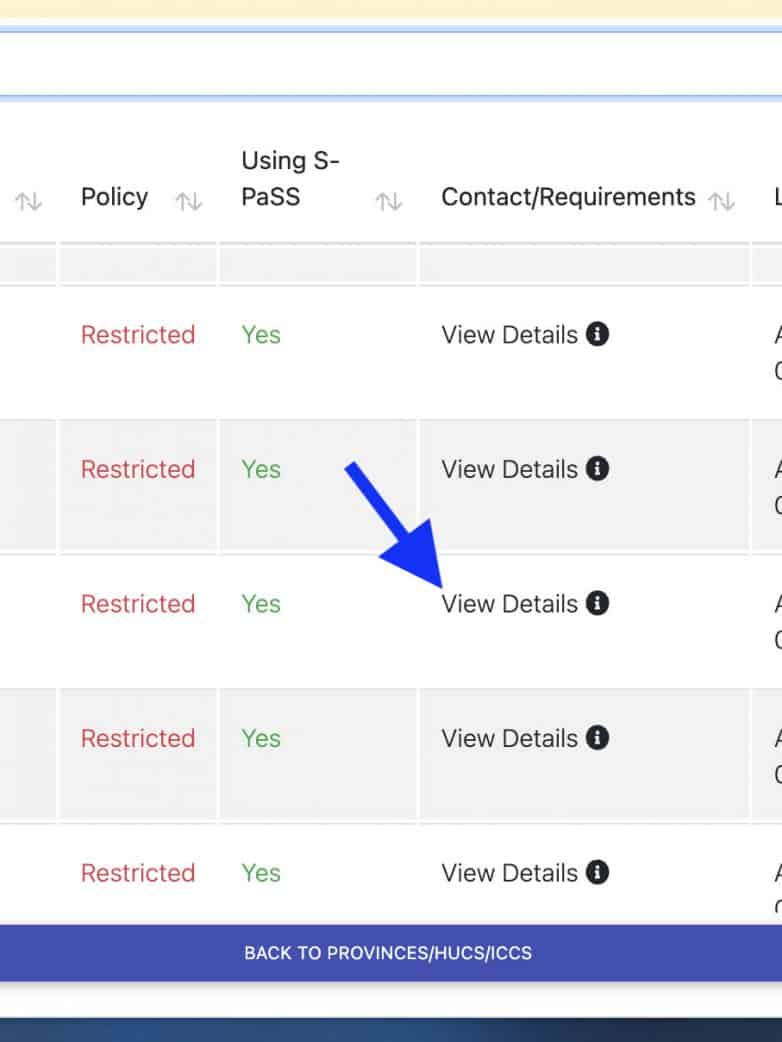Click Restricted policy in first row
Image resolution: width=782 pixels, height=1042 pixels.
[x=138, y=335]
